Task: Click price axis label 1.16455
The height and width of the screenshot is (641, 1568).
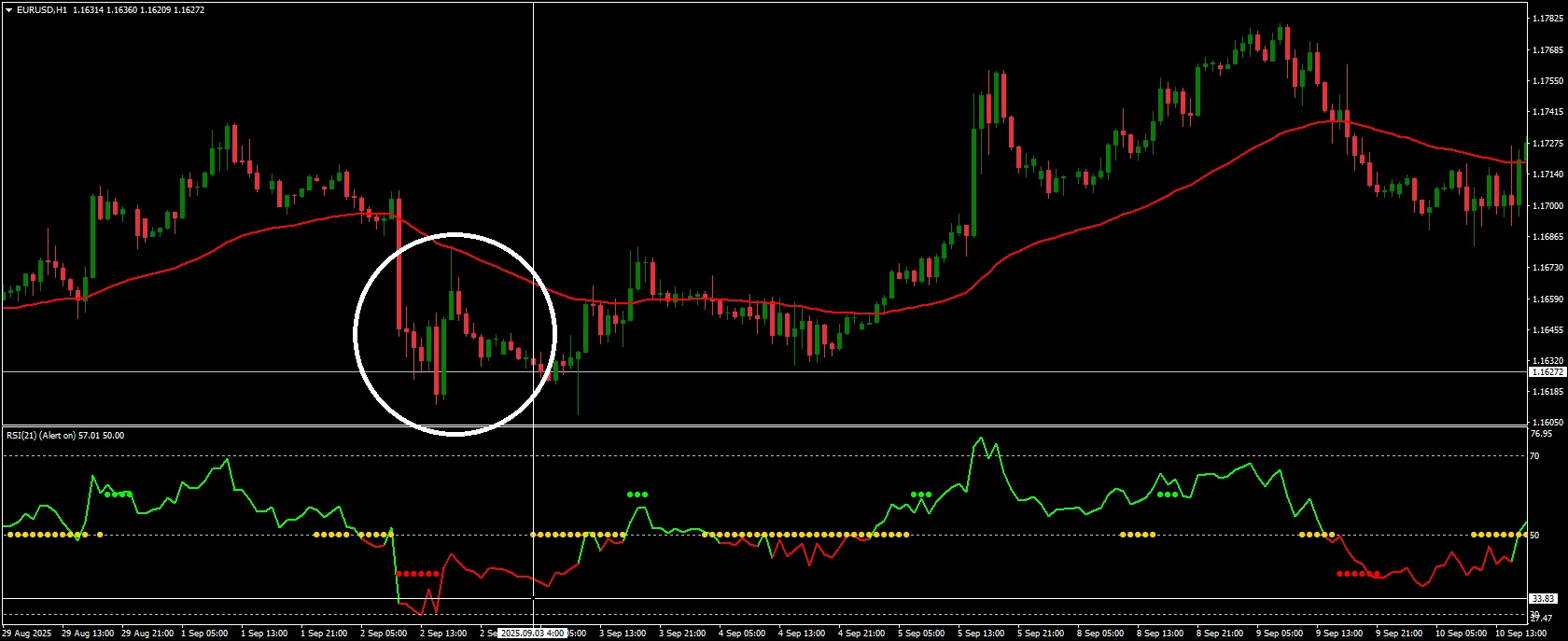Action: tap(1548, 330)
